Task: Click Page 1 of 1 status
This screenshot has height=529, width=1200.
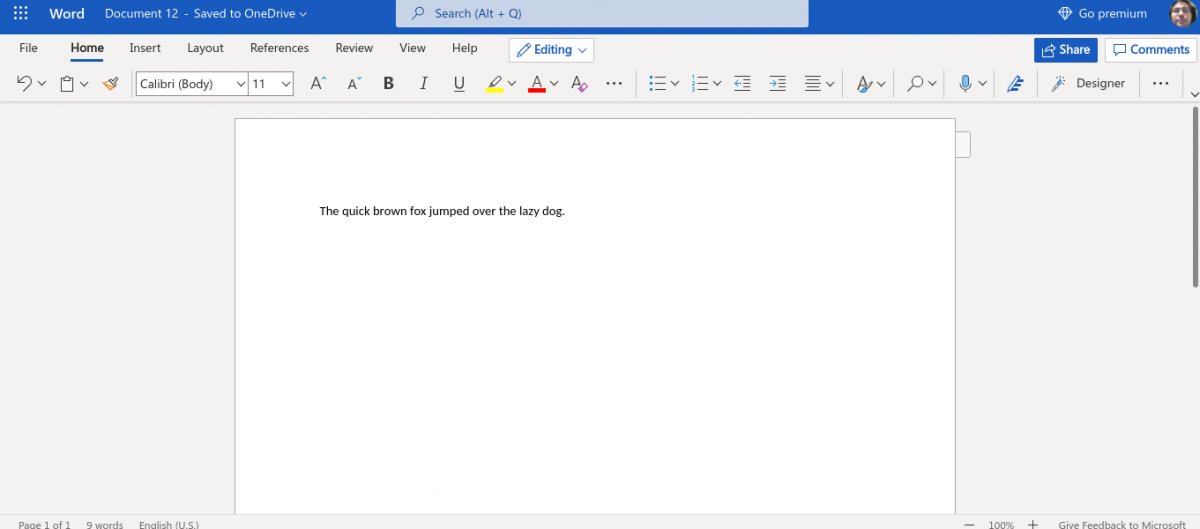Action: [x=44, y=524]
